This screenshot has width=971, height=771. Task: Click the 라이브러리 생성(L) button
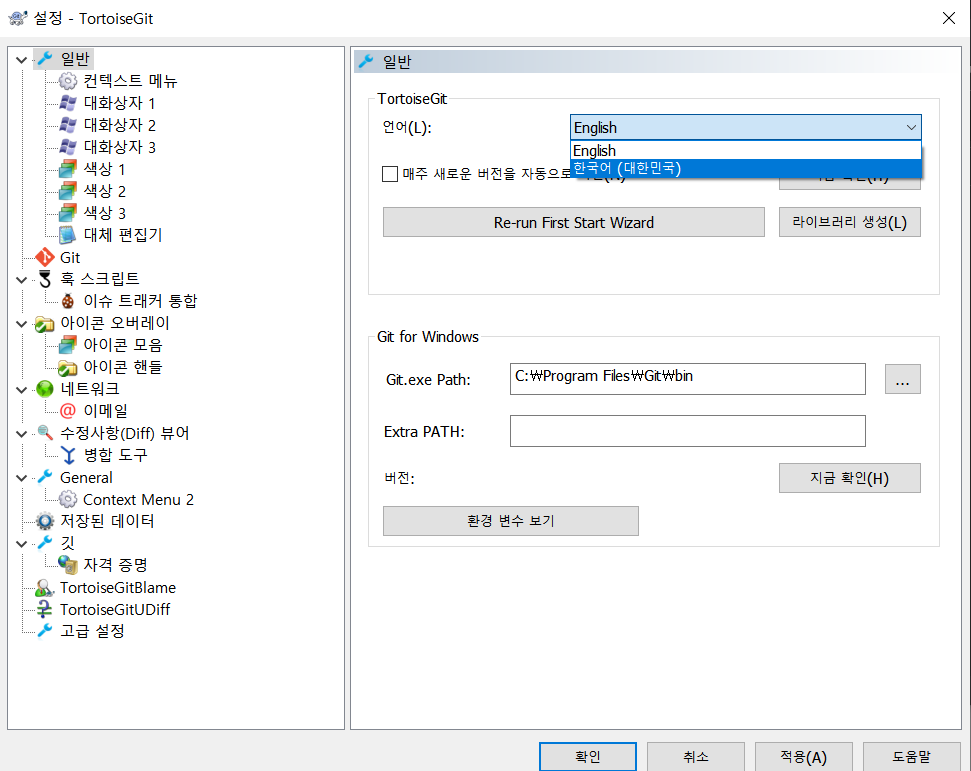[x=850, y=222]
